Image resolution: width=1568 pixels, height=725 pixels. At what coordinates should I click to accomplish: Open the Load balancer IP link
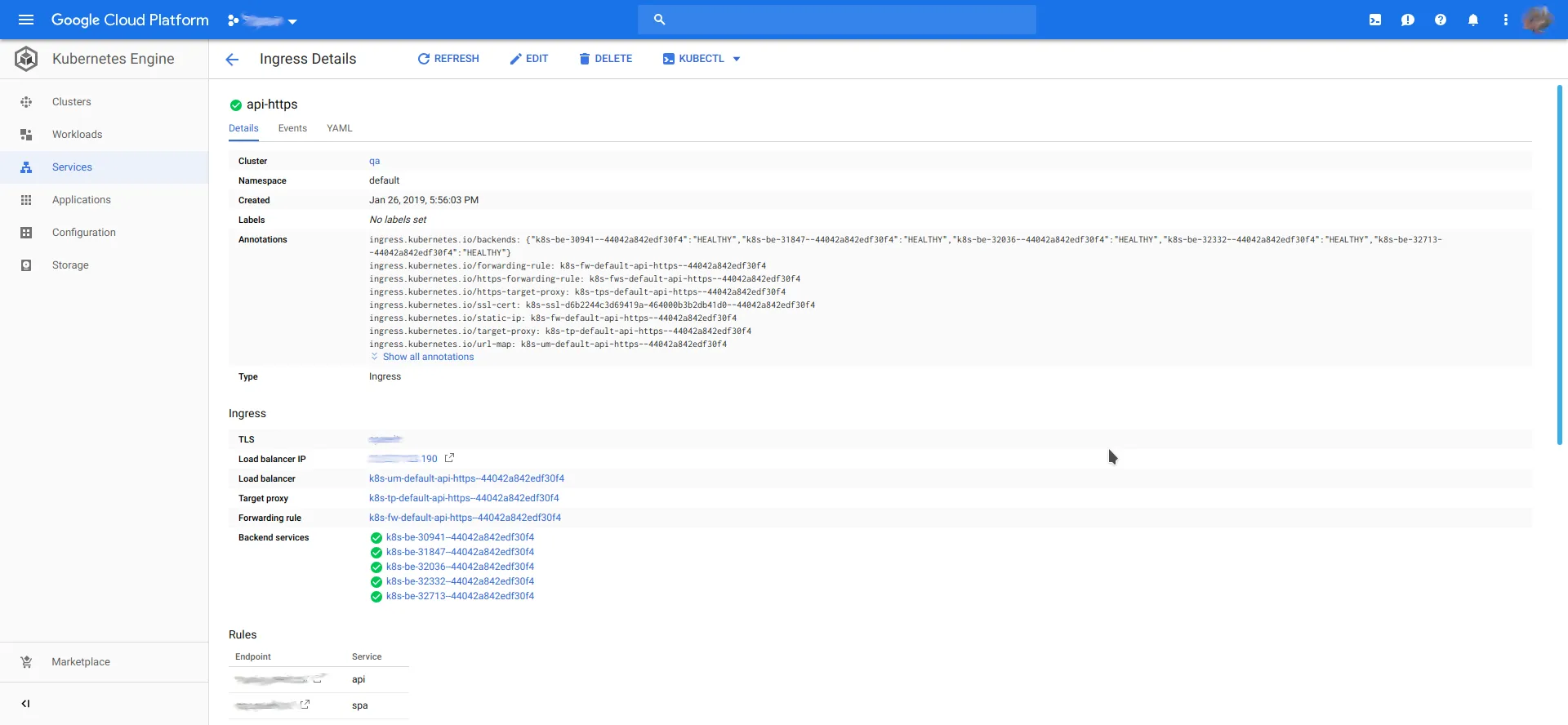coord(403,459)
